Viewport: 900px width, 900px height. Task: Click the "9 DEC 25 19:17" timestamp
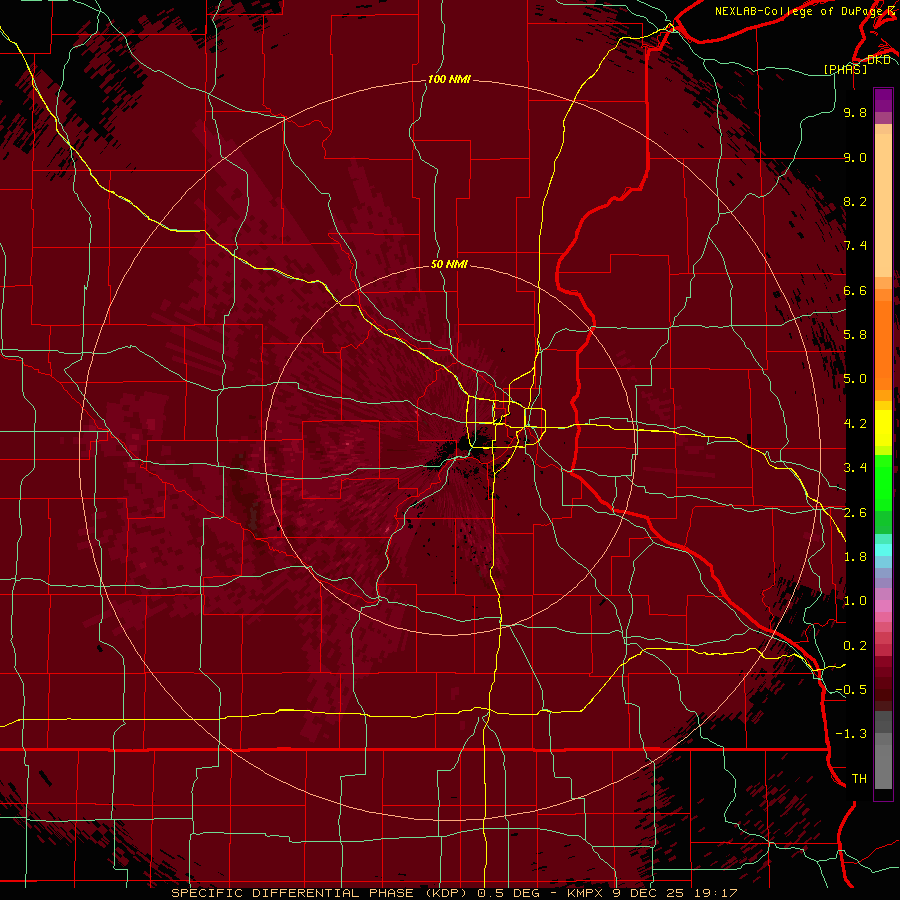[674, 893]
